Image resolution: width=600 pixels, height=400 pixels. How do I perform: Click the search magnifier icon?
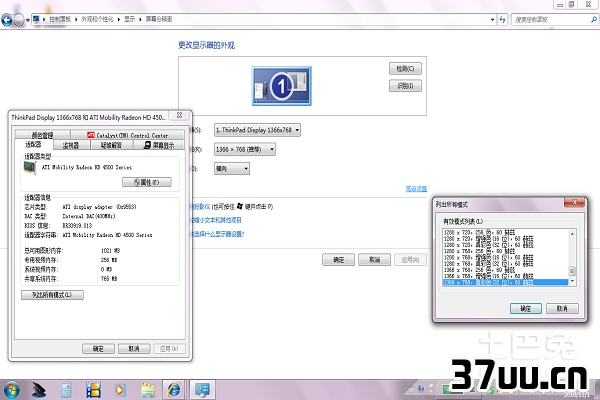[x=594, y=19]
